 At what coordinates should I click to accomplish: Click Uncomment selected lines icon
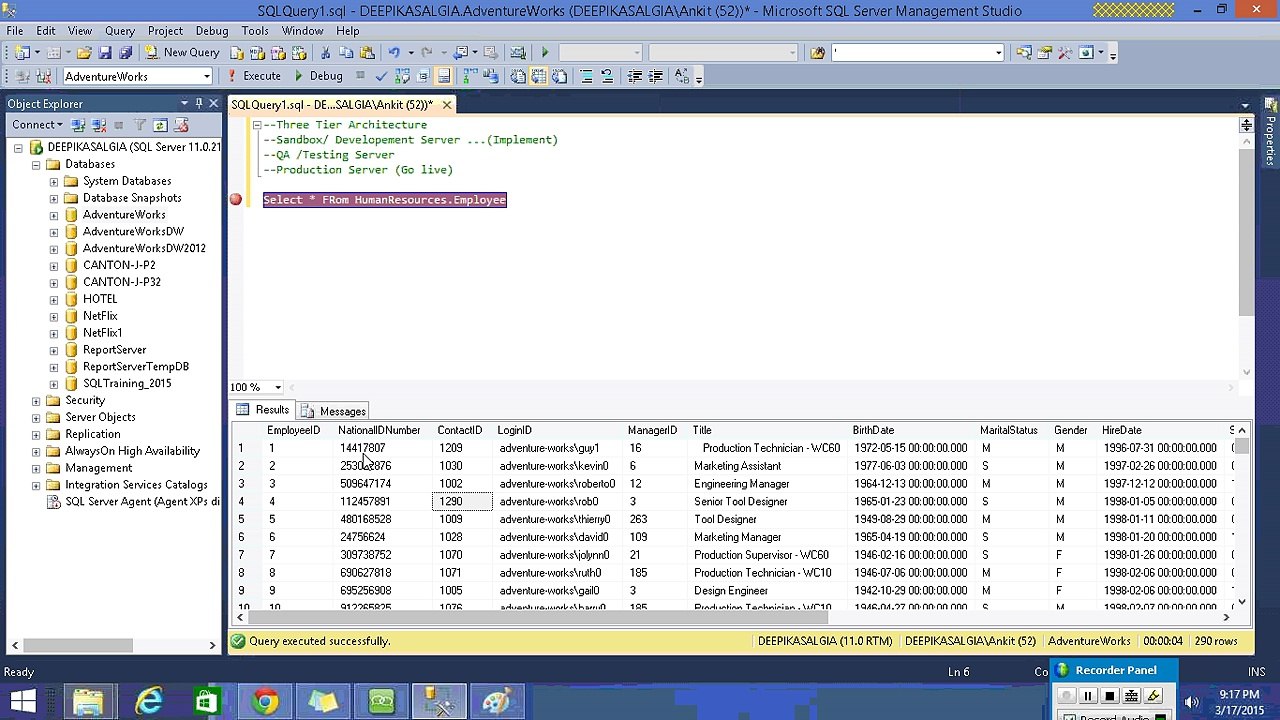pyautogui.click(x=607, y=76)
